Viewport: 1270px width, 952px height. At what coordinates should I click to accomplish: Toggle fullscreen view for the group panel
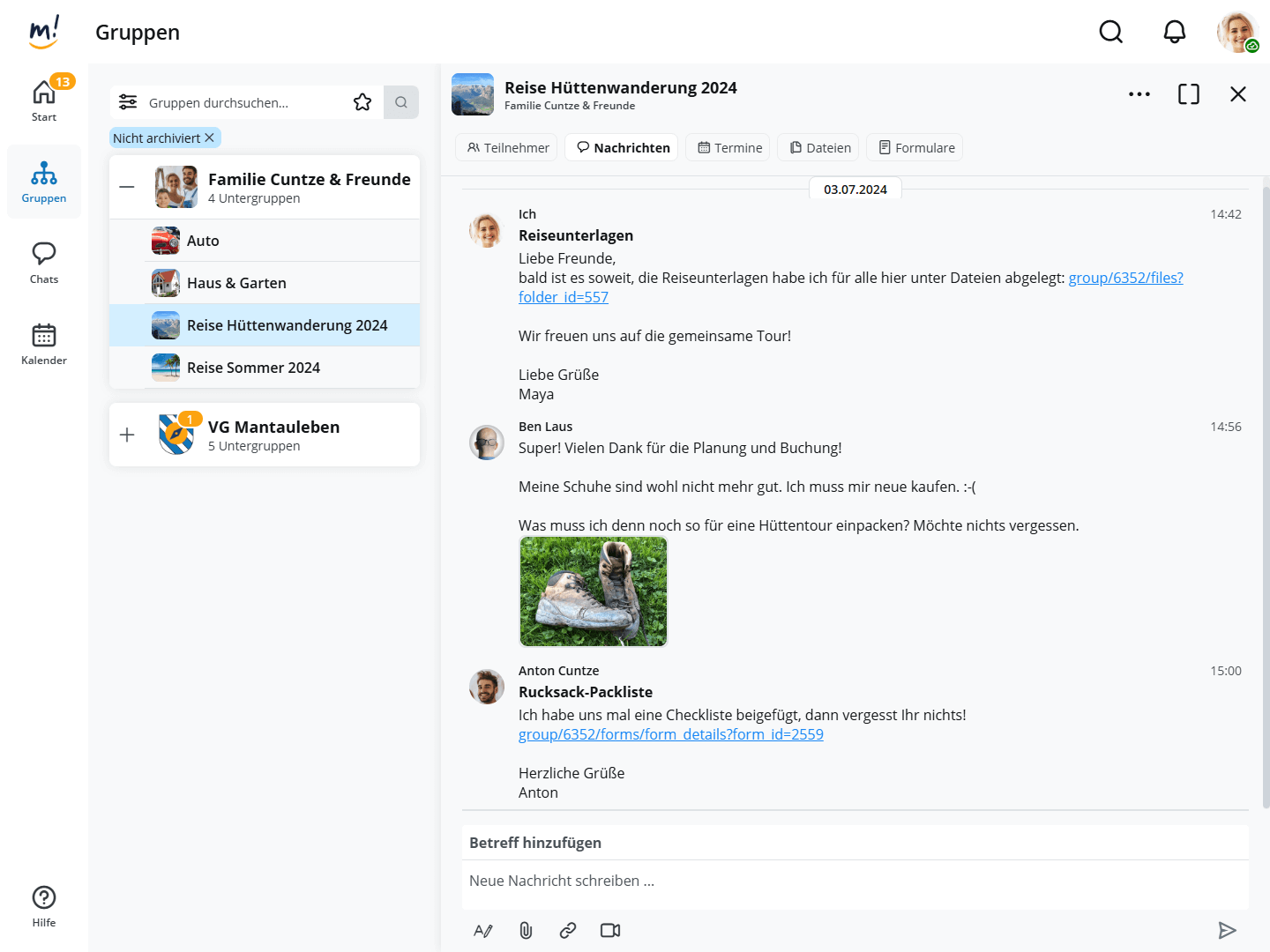[x=1188, y=94]
